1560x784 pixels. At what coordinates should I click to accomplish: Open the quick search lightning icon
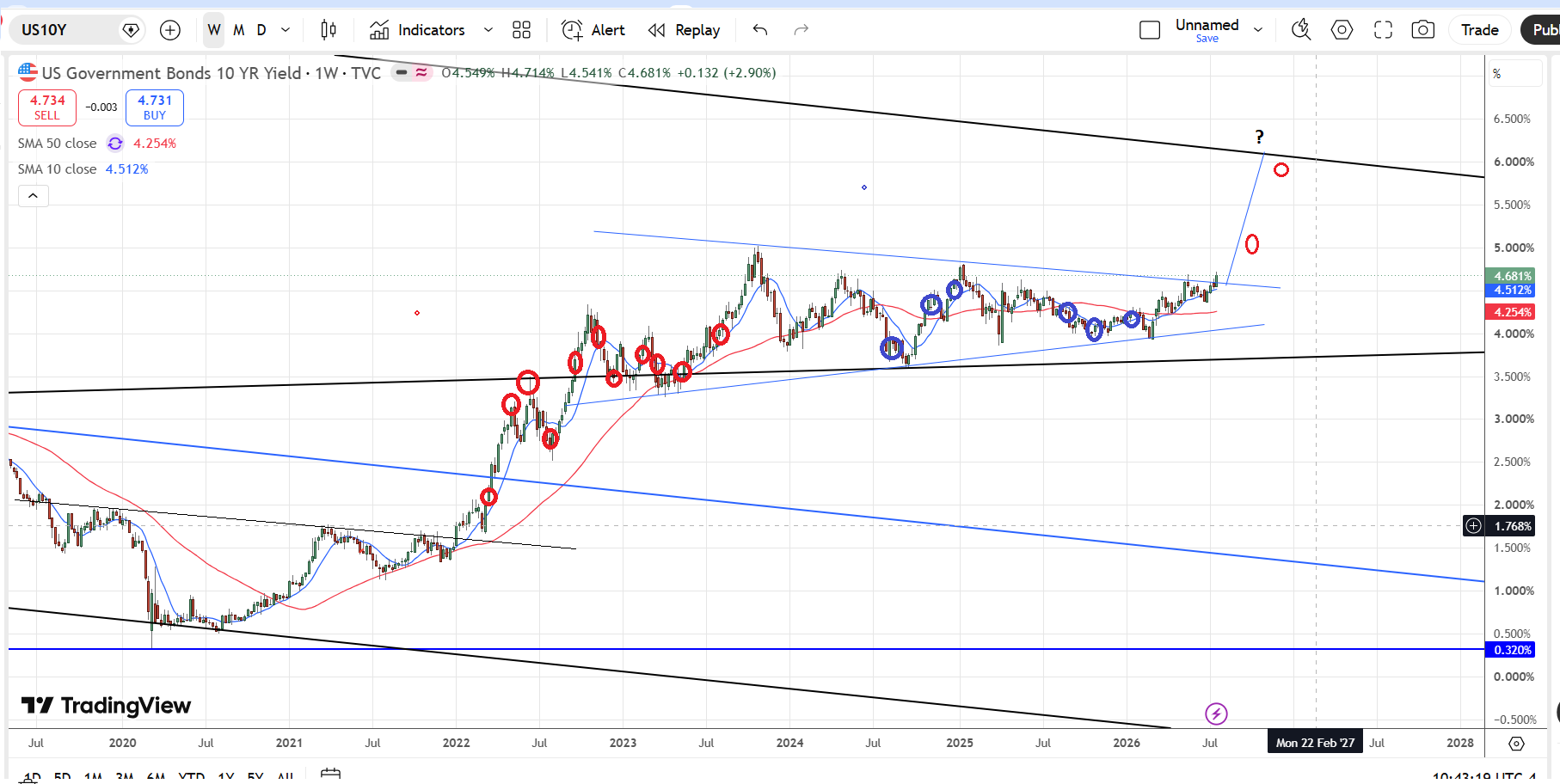(1301, 30)
